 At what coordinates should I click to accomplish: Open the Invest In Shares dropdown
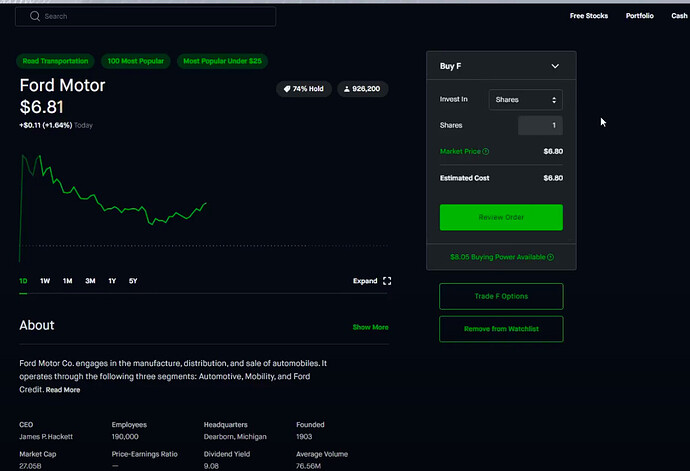point(525,100)
